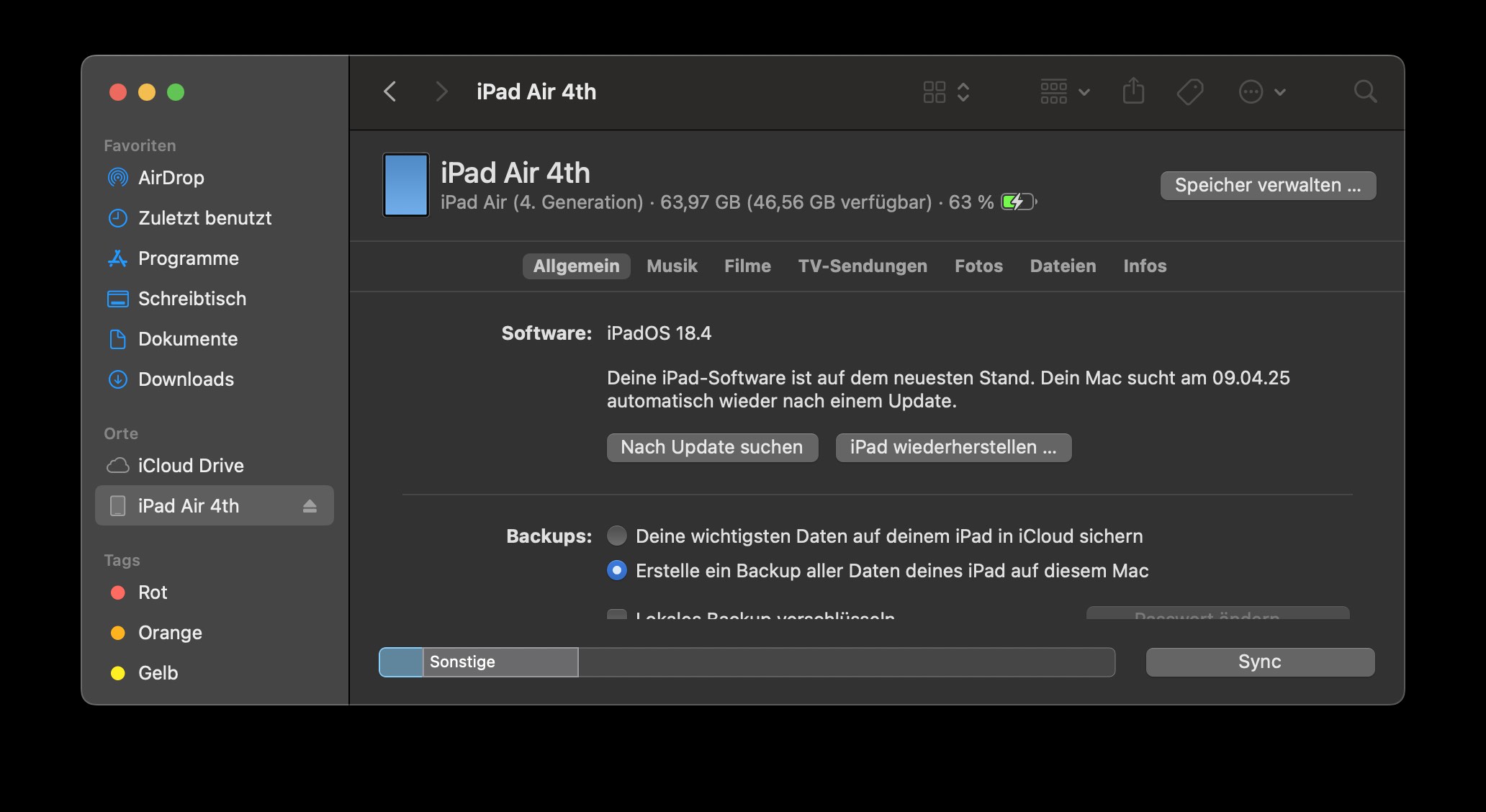Switch to the TV-Sendungen tab
Image resolution: width=1486 pixels, height=812 pixels.
click(863, 266)
